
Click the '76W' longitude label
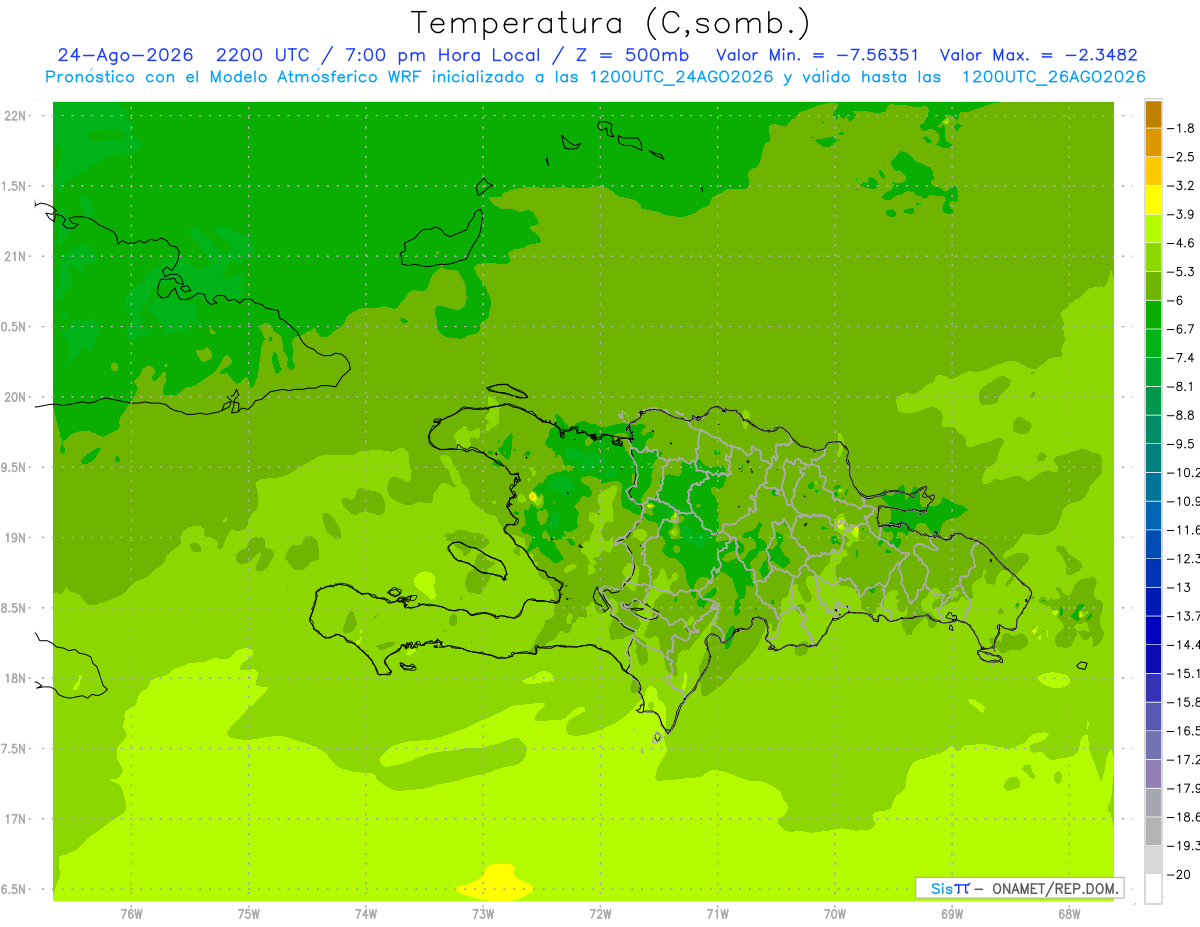131,914
